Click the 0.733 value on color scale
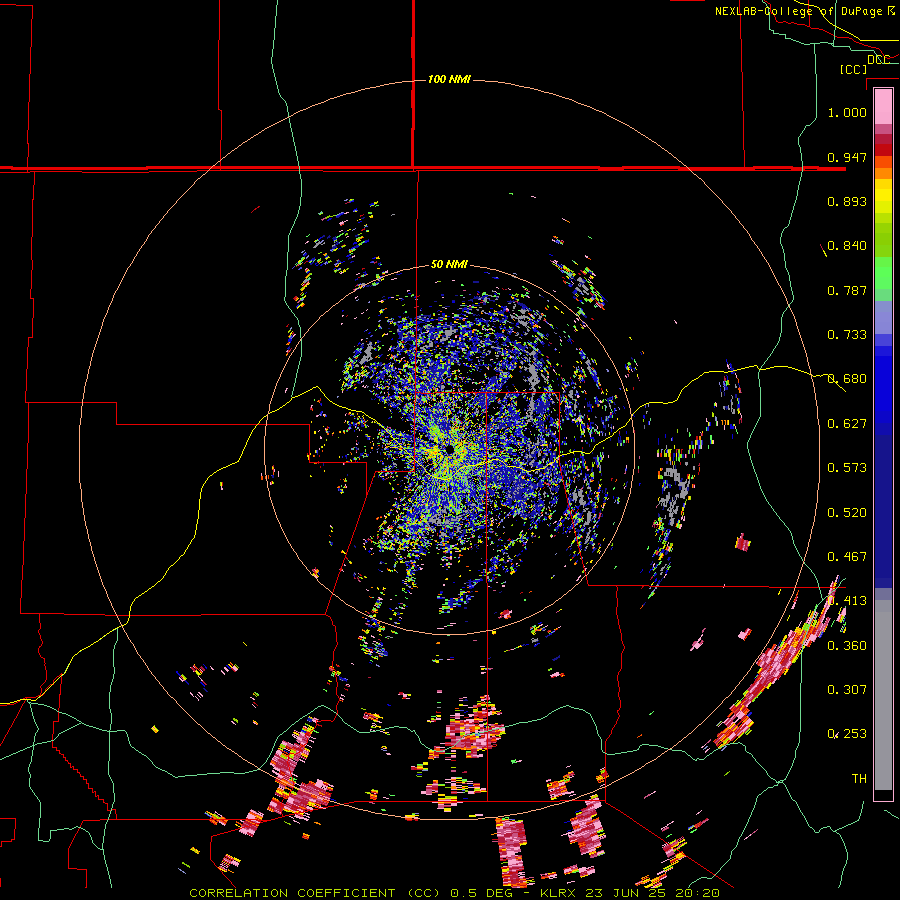 point(847,335)
